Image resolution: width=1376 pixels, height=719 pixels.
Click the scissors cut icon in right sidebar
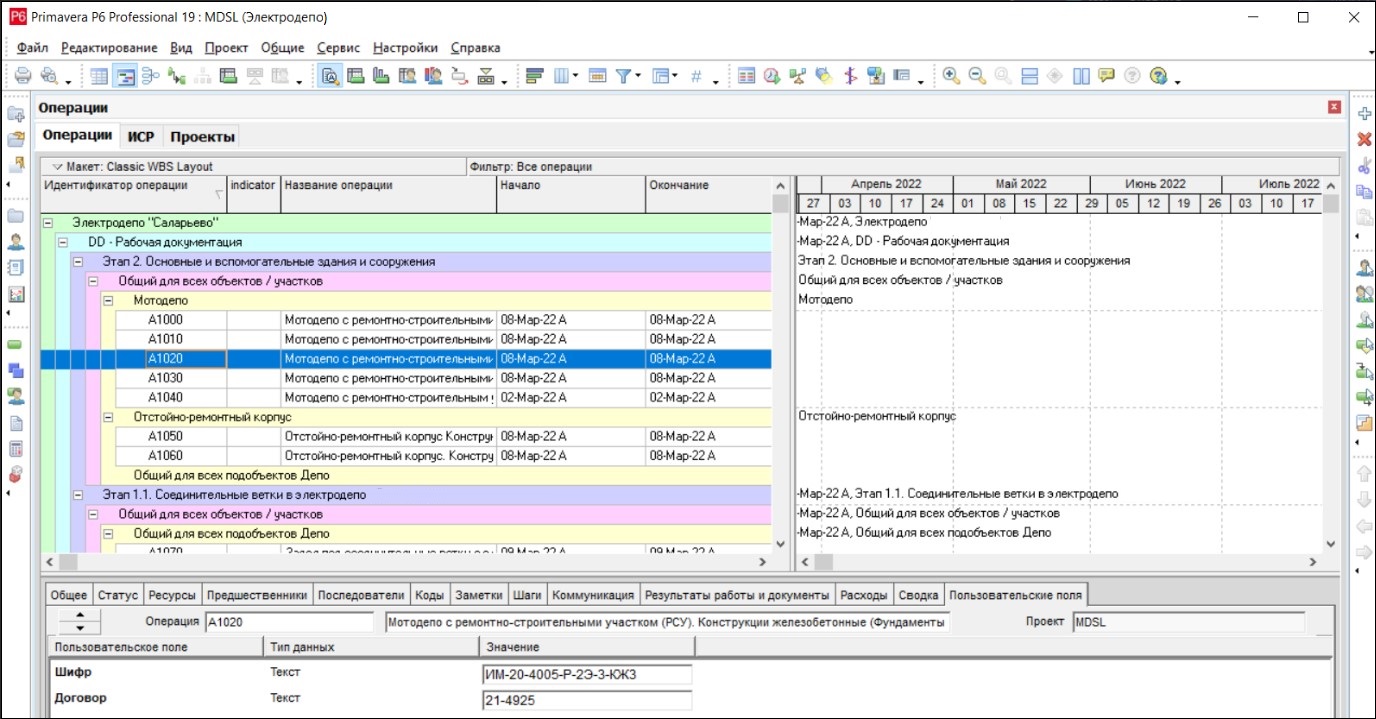point(1363,165)
